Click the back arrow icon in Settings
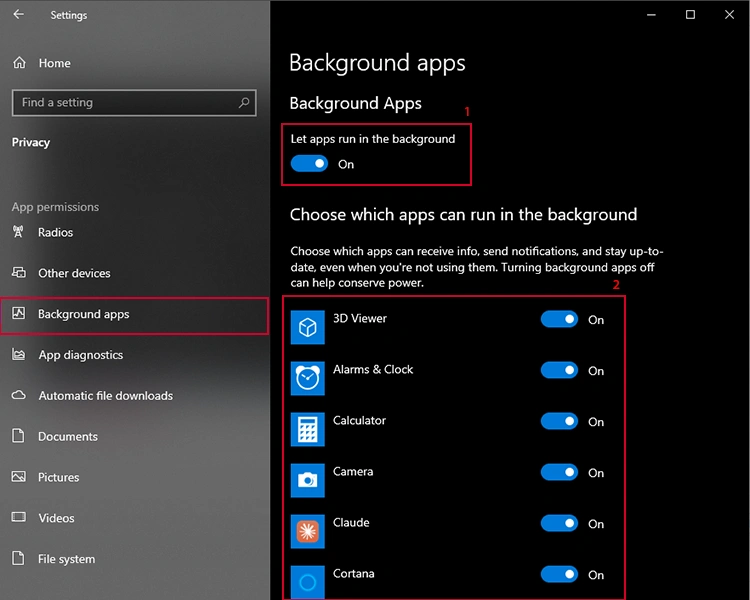The width and height of the screenshot is (750, 600). (x=19, y=14)
